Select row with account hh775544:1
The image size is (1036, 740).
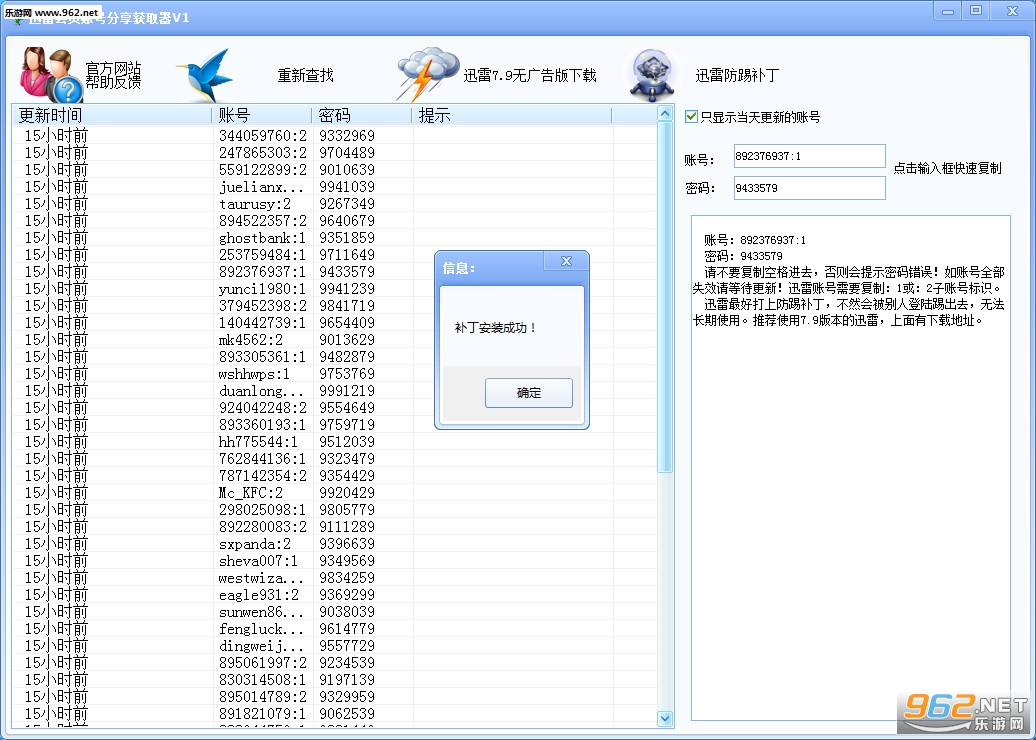[x=334, y=442]
